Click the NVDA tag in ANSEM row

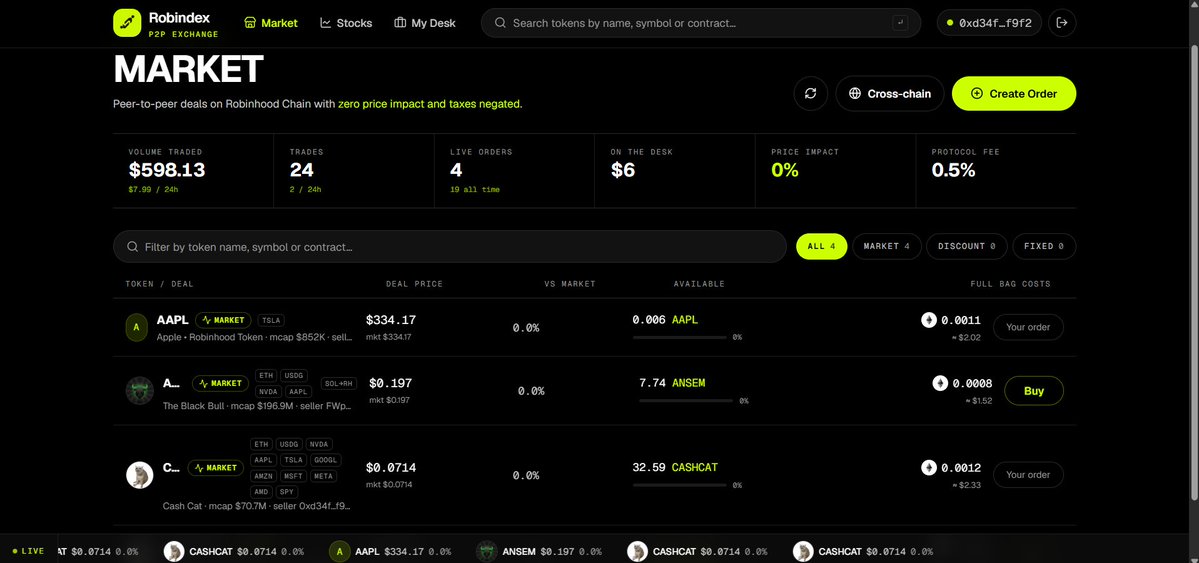(x=268, y=392)
